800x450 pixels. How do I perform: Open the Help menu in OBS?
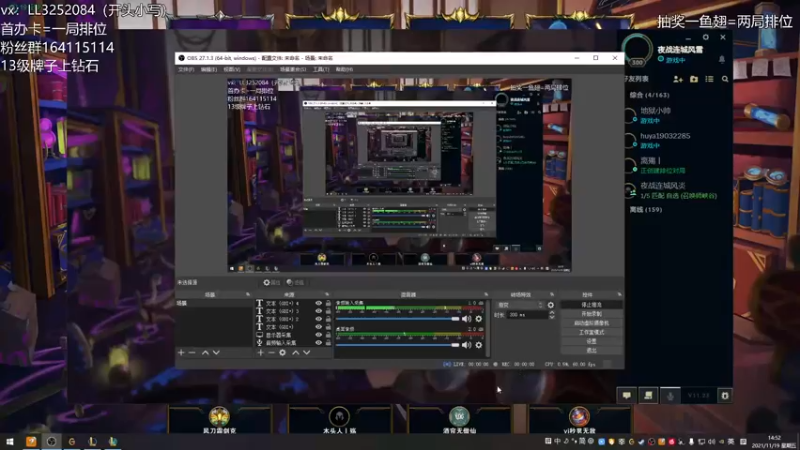point(344,69)
